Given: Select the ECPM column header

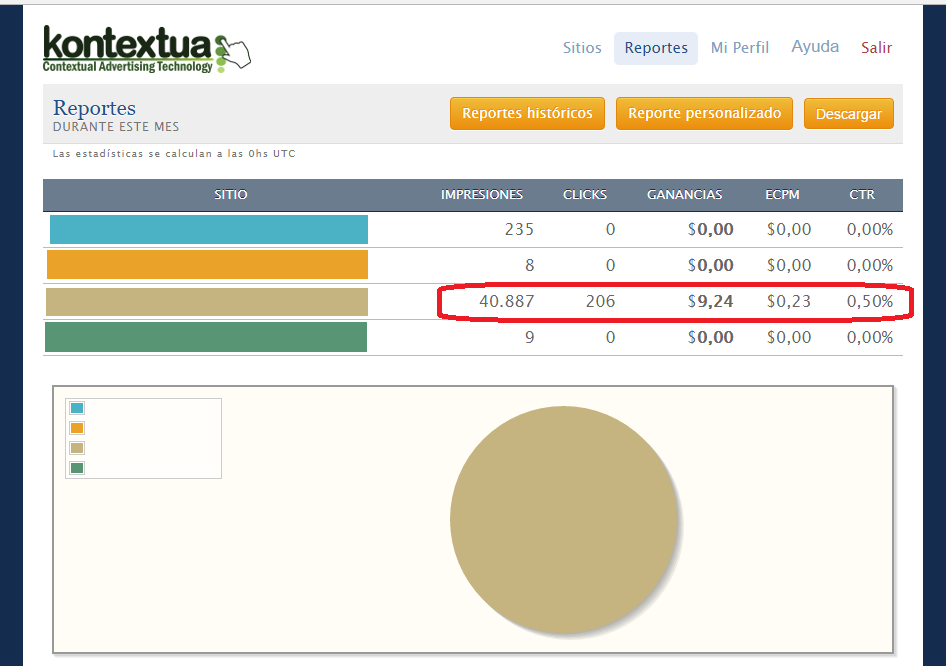Looking at the screenshot, I should [782, 195].
